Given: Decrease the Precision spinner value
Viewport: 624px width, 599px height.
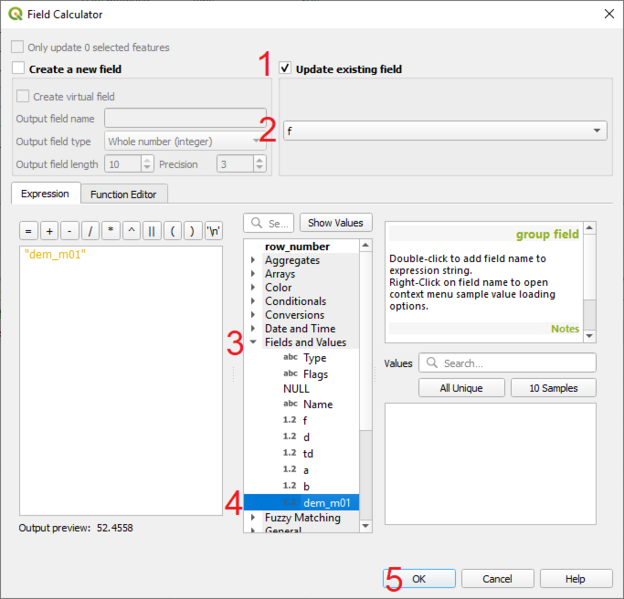Looking at the screenshot, I should (259, 168).
